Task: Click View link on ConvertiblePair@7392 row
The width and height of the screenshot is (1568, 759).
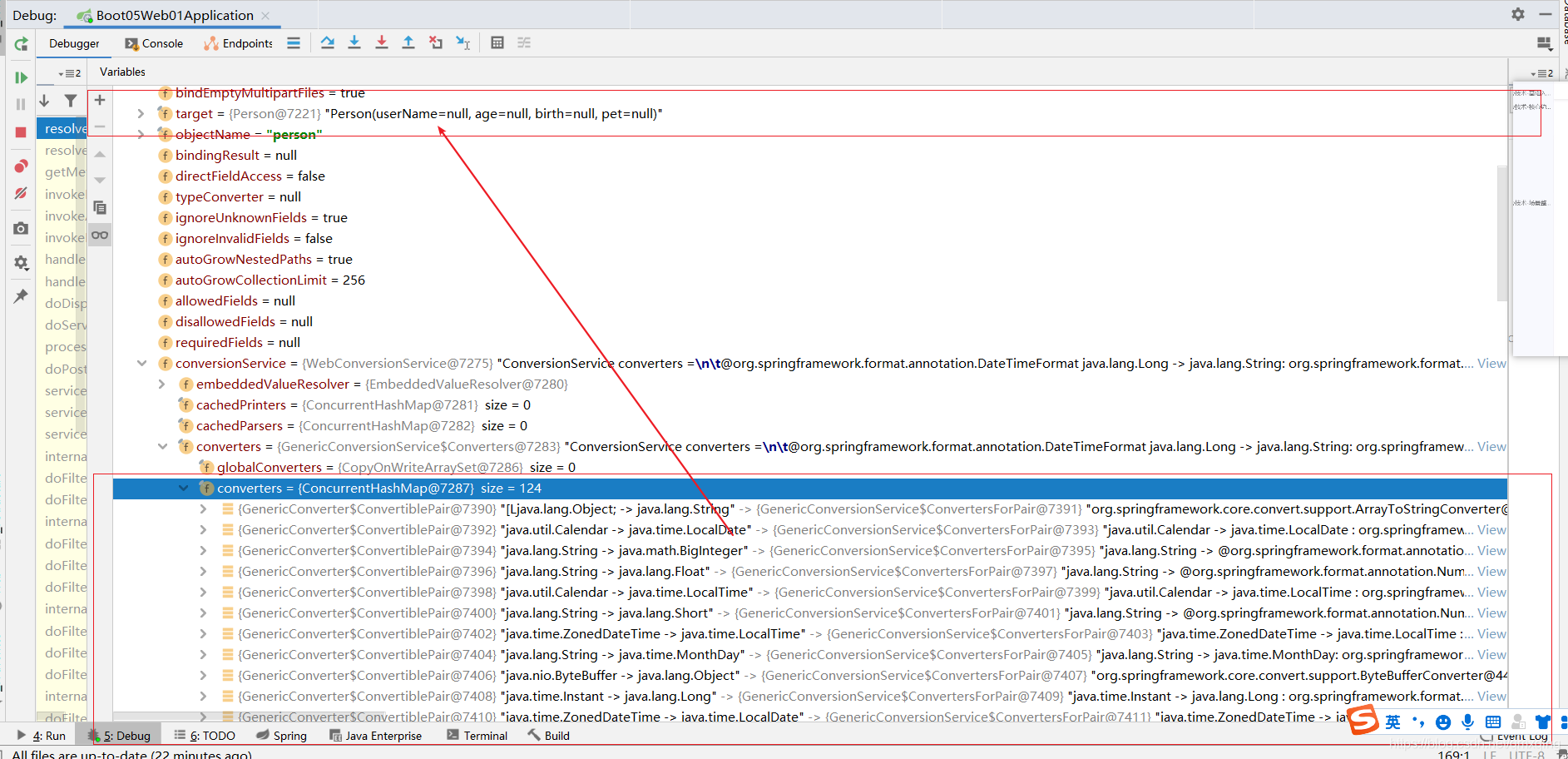Action: 1491,529
